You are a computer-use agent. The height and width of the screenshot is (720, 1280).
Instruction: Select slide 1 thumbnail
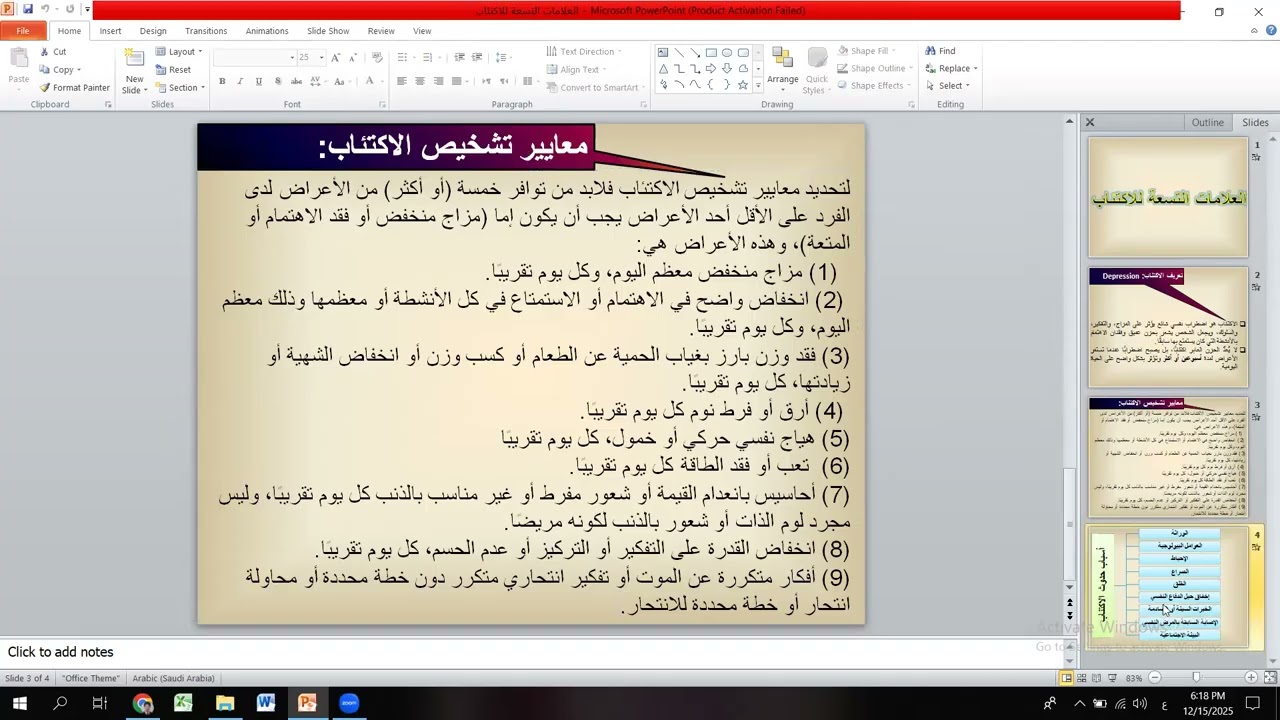1168,198
